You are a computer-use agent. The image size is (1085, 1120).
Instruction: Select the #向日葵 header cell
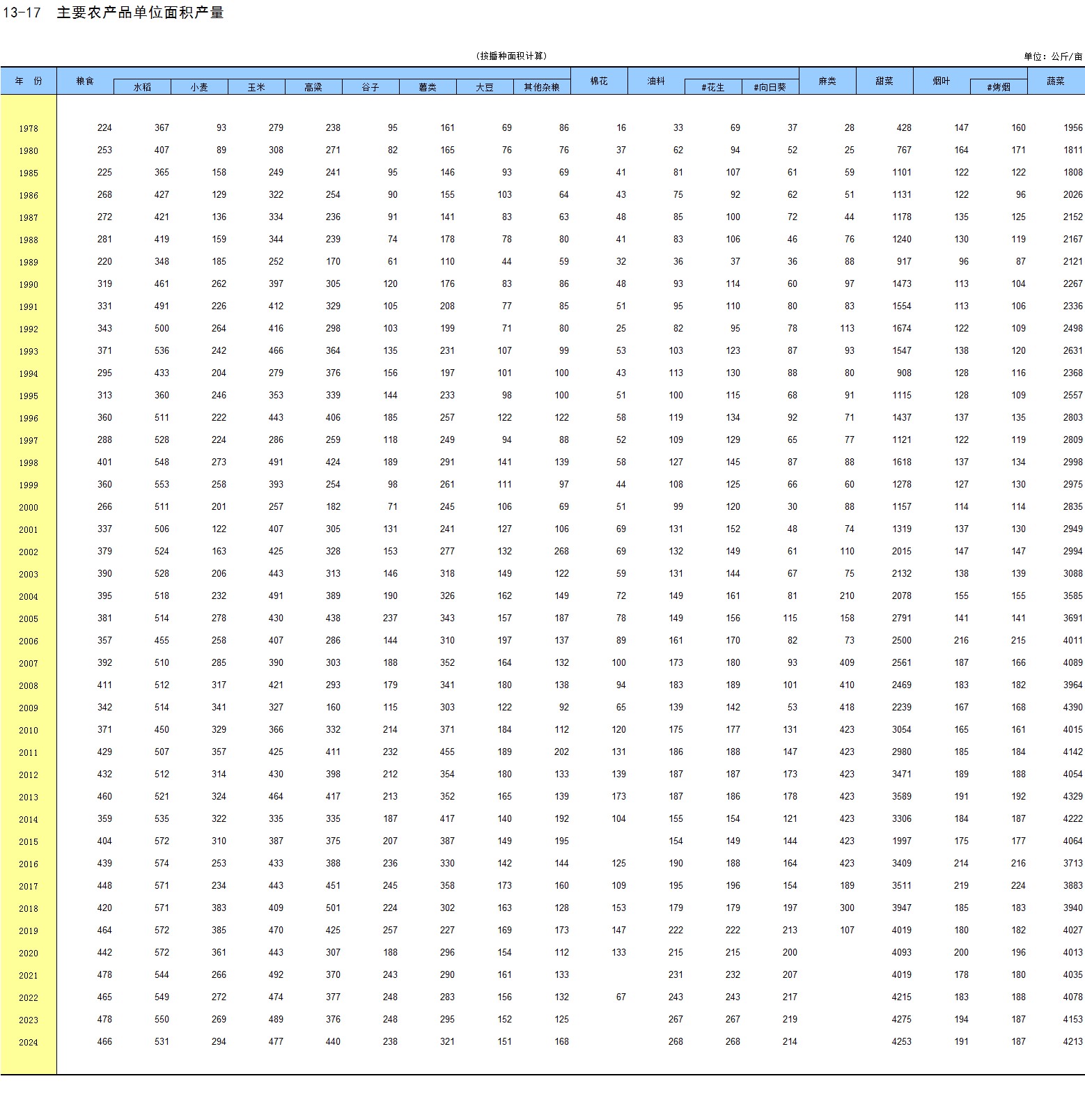[770, 87]
